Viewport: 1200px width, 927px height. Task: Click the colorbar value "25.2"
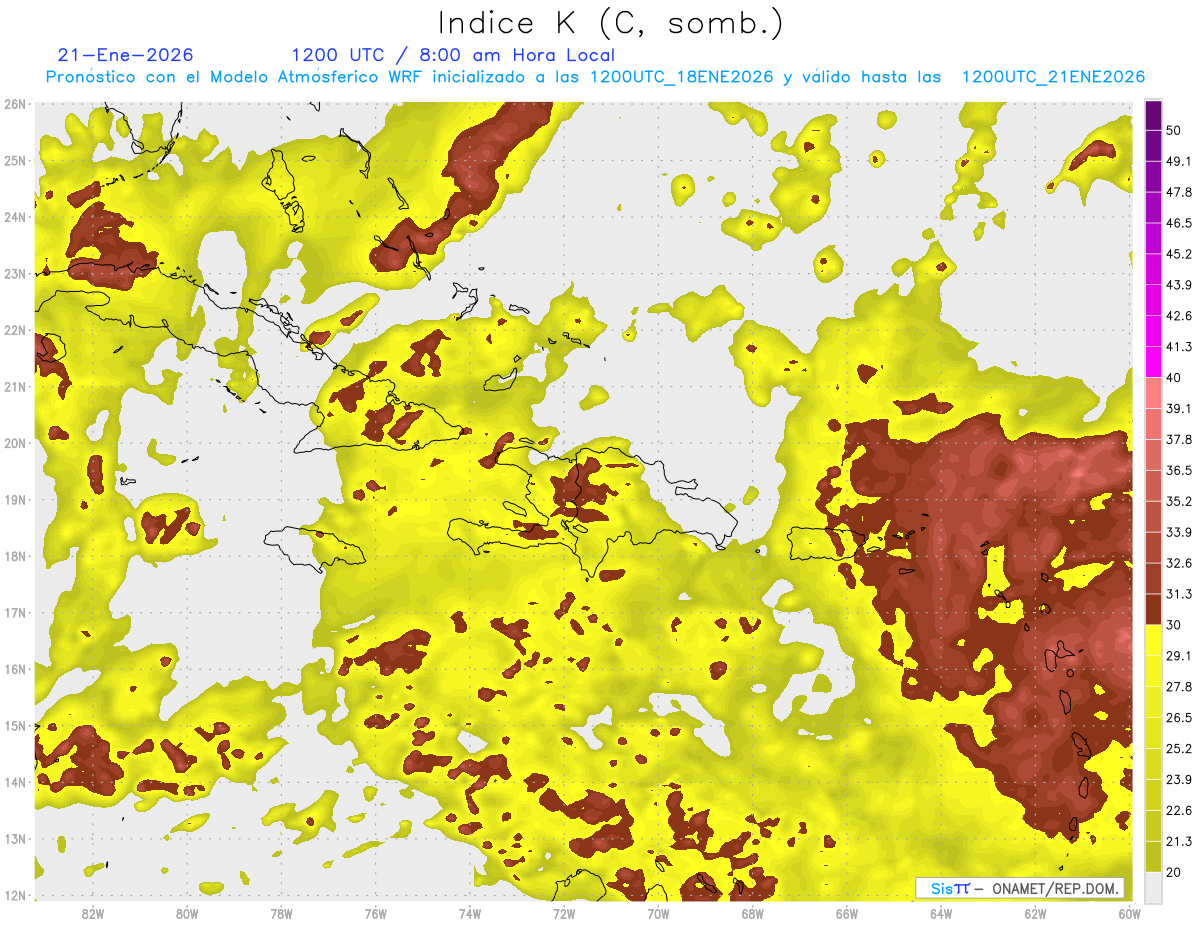click(x=1179, y=749)
